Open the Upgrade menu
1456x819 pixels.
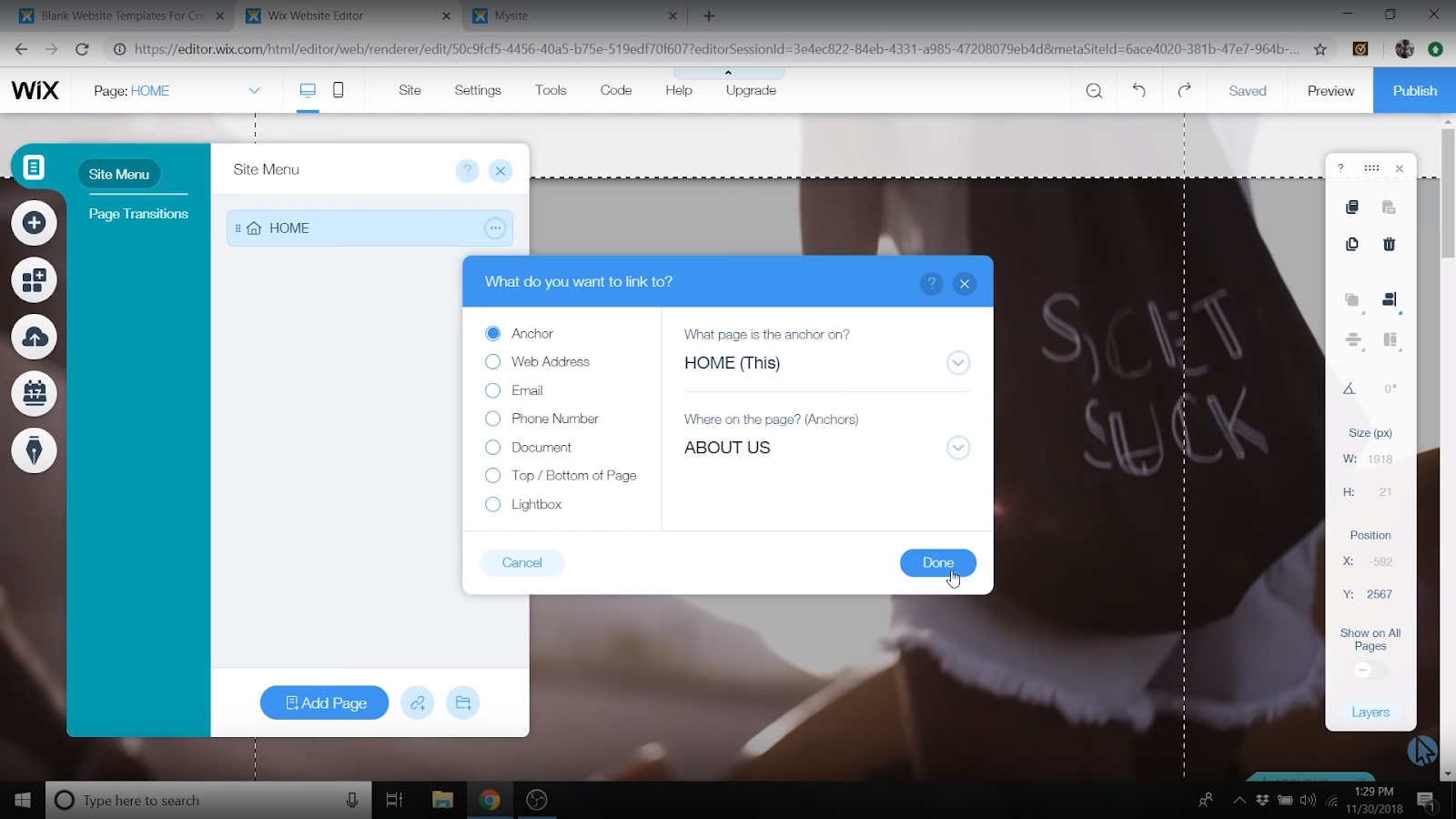click(x=751, y=90)
